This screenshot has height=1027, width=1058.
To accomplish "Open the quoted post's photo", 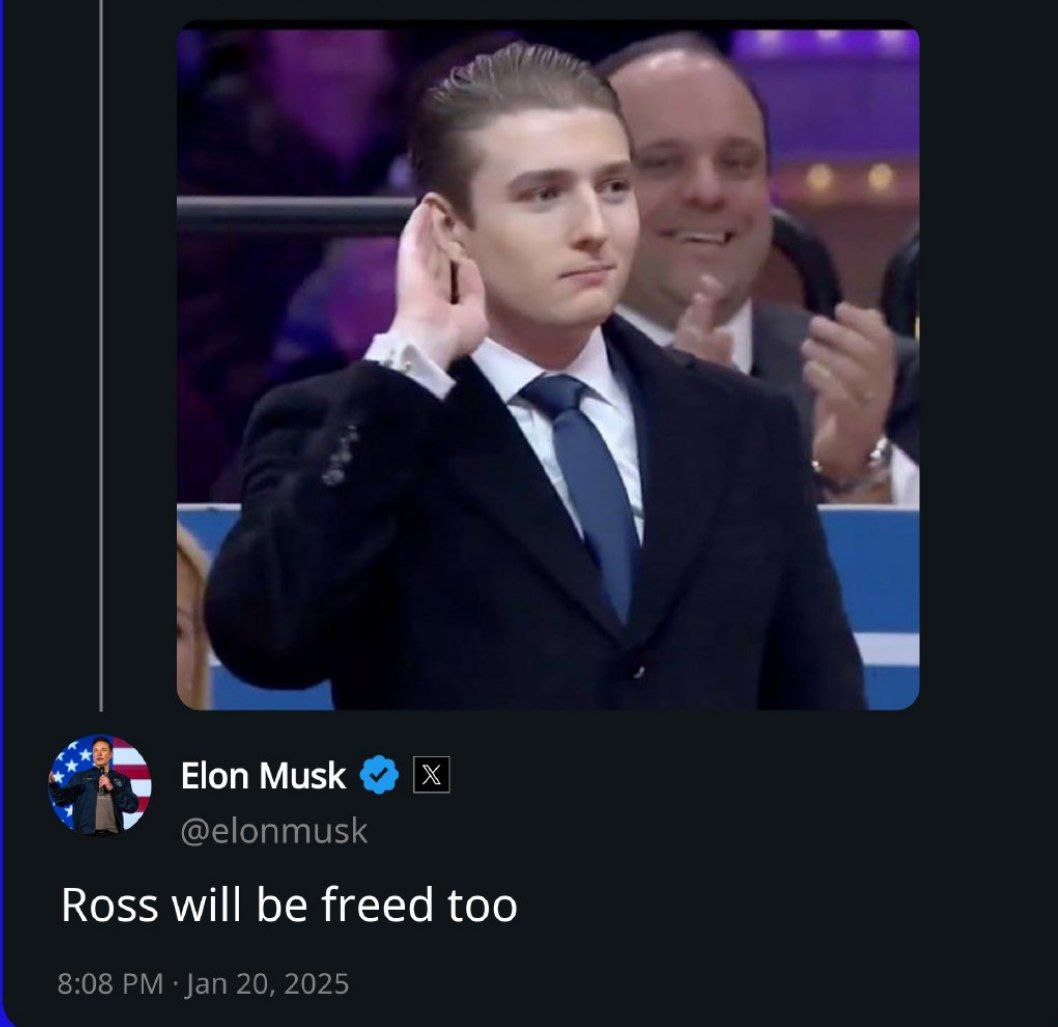I will point(548,365).
